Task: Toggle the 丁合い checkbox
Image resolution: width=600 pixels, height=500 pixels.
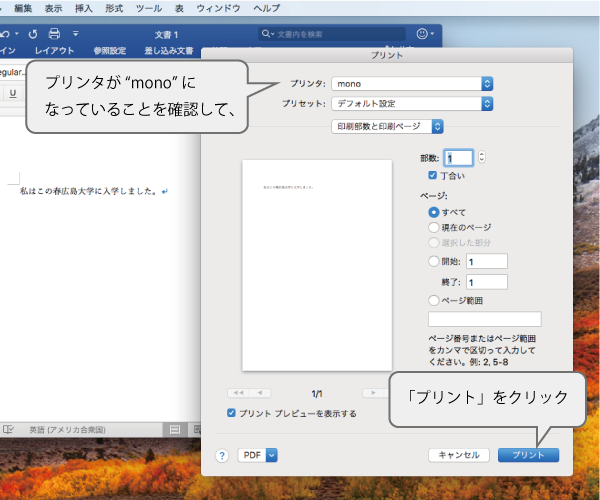Action: [x=432, y=175]
